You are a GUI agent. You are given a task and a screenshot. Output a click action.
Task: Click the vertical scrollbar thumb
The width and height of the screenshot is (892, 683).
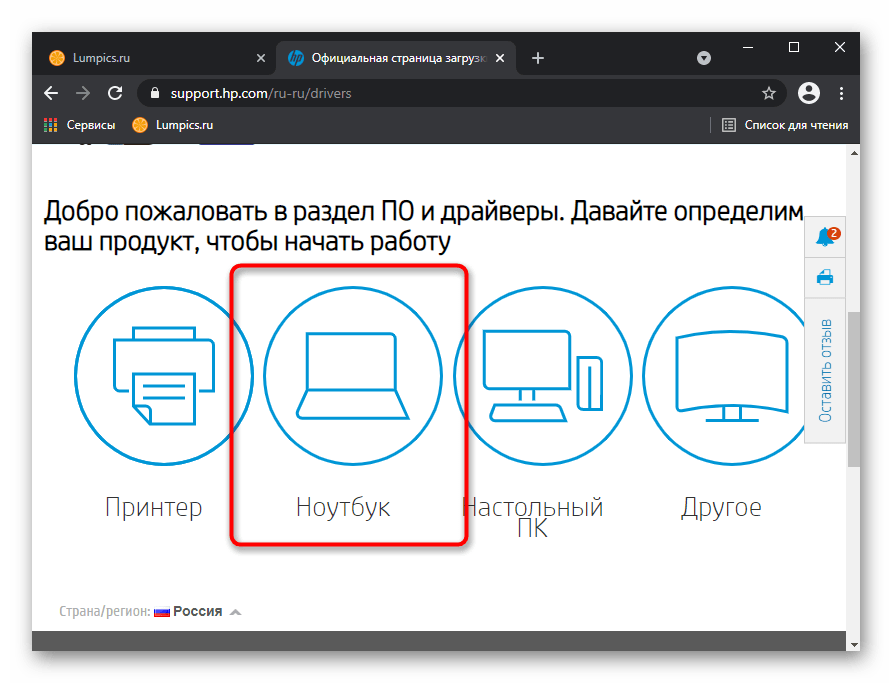point(853,389)
